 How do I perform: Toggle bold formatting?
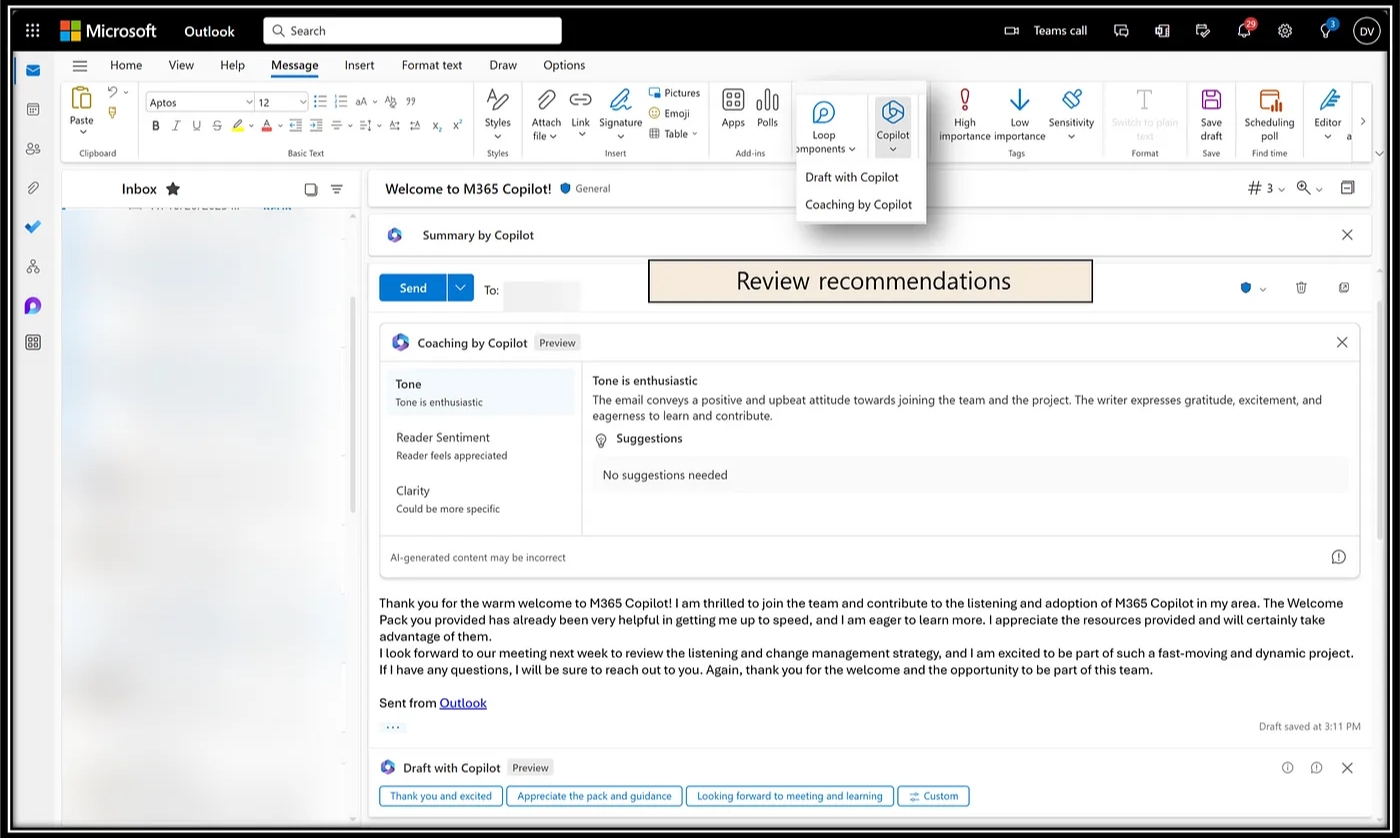pyautogui.click(x=155, y=126)
